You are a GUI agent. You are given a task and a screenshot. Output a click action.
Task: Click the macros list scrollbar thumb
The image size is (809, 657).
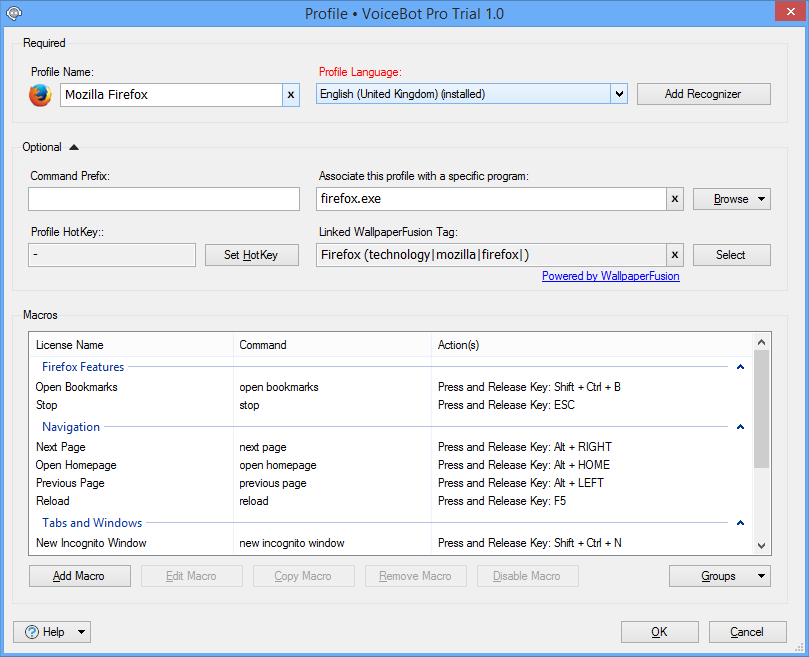[762, 409]
